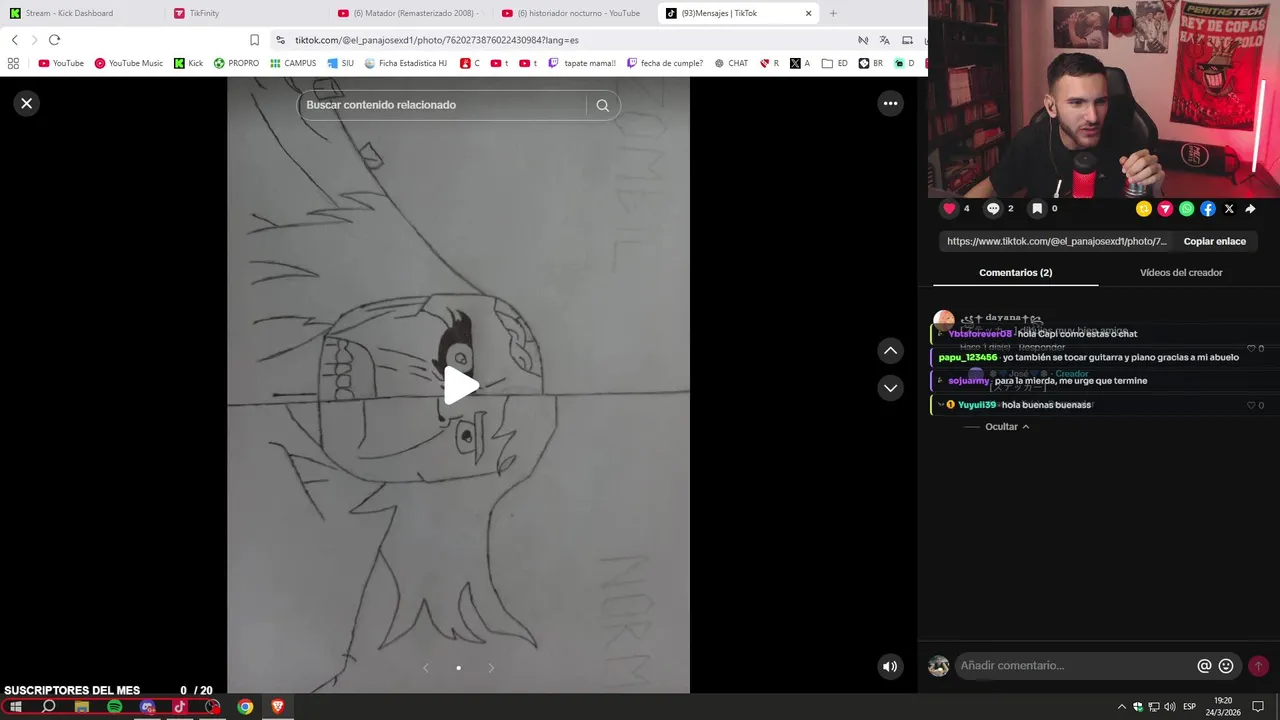The height and width of the screenshot is (720, 1280).
Task: Open the tapate mama!! bookmark
Action: click(582, 63)
